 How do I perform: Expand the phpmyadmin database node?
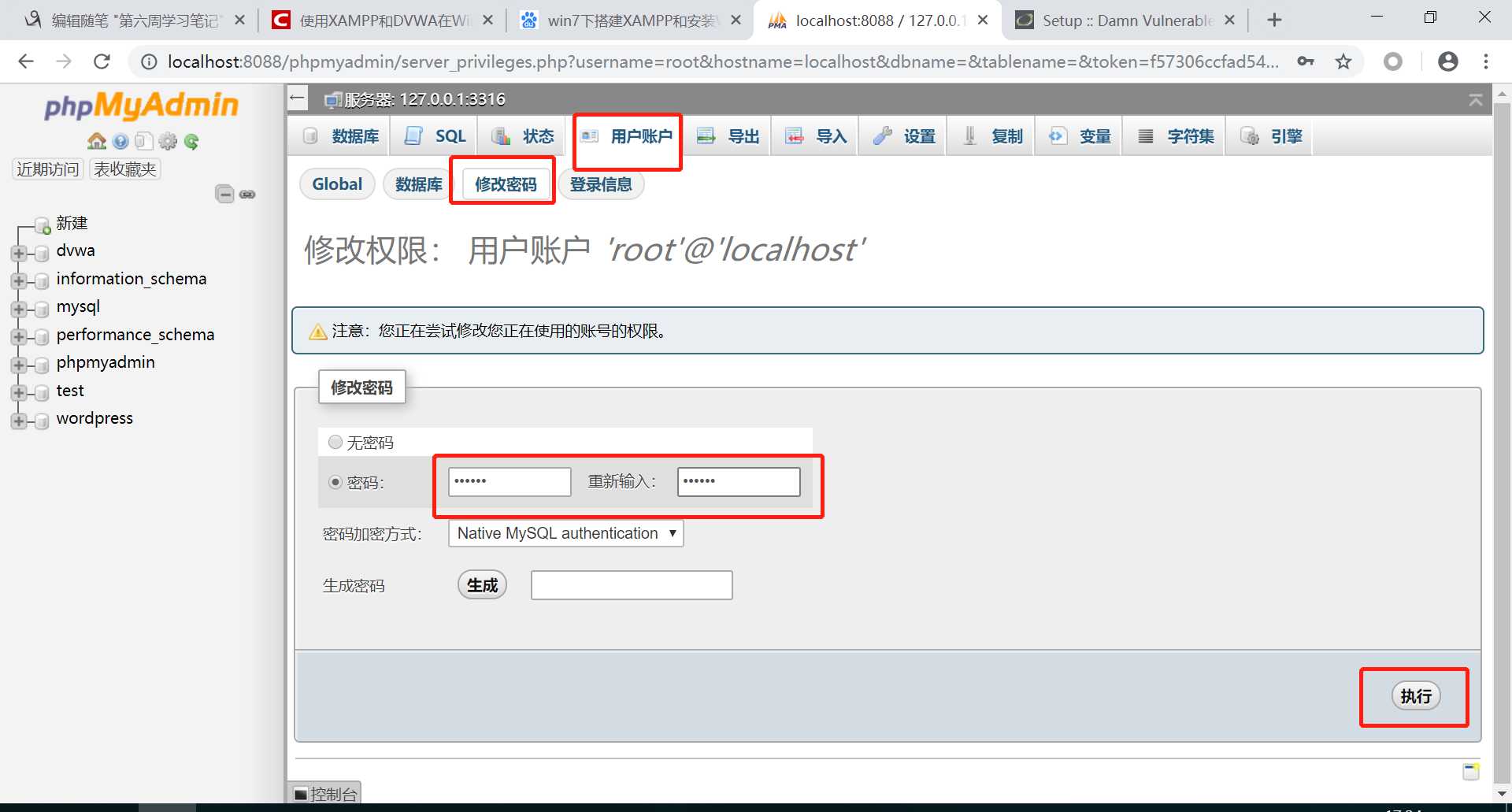(19, 365)
